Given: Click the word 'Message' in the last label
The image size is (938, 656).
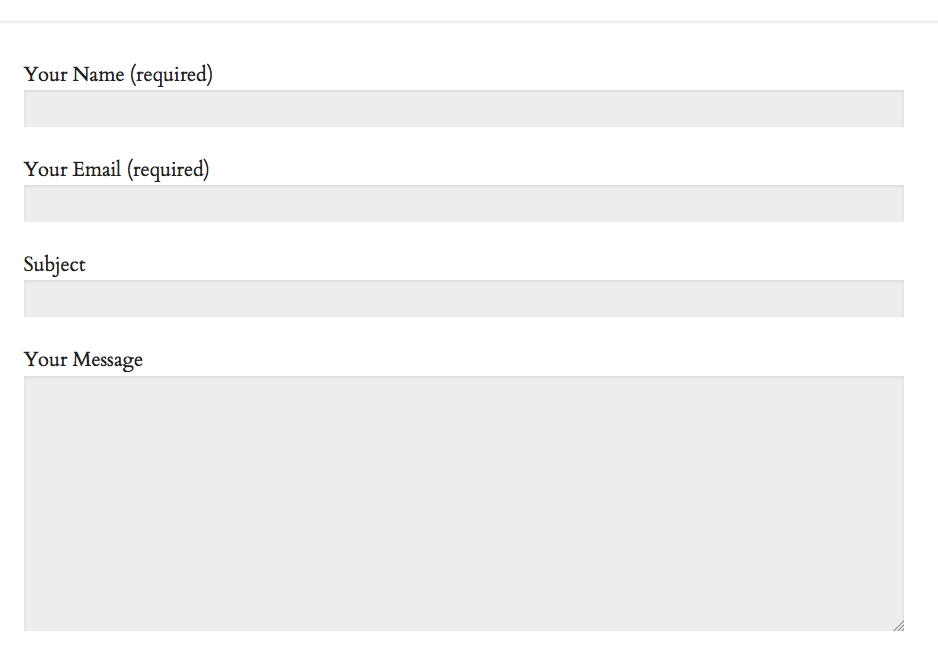Looking at the screenshot, I should 108,361.
